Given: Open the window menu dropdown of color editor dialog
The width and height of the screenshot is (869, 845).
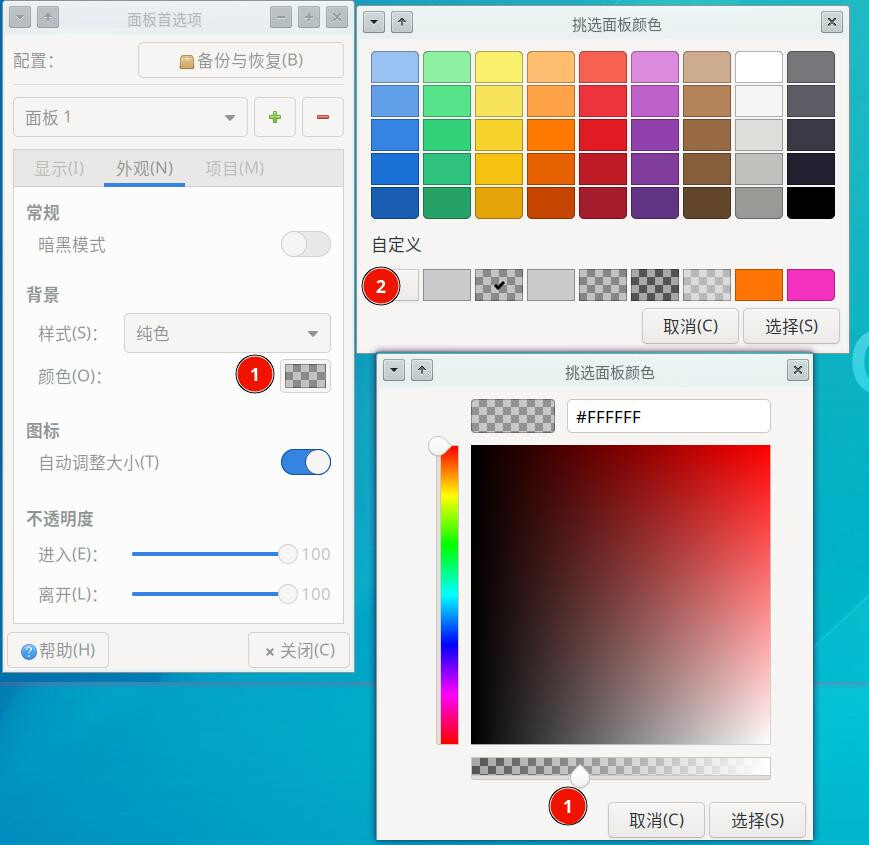Looking at the screenshot, I should point(394,371).
